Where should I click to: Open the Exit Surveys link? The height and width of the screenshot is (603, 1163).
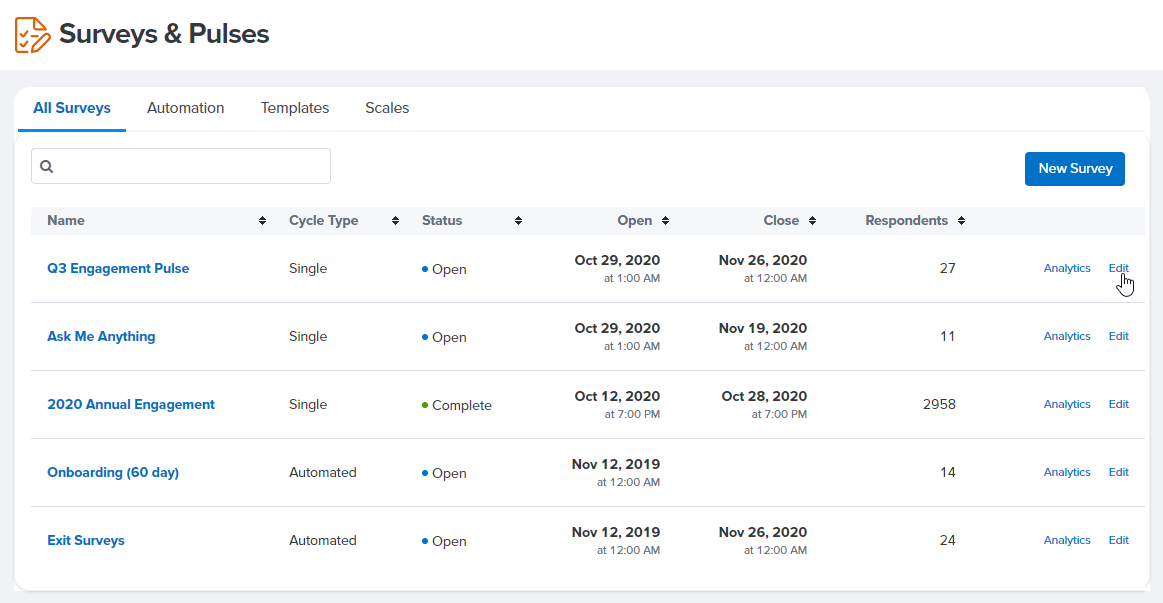point(86,541)
